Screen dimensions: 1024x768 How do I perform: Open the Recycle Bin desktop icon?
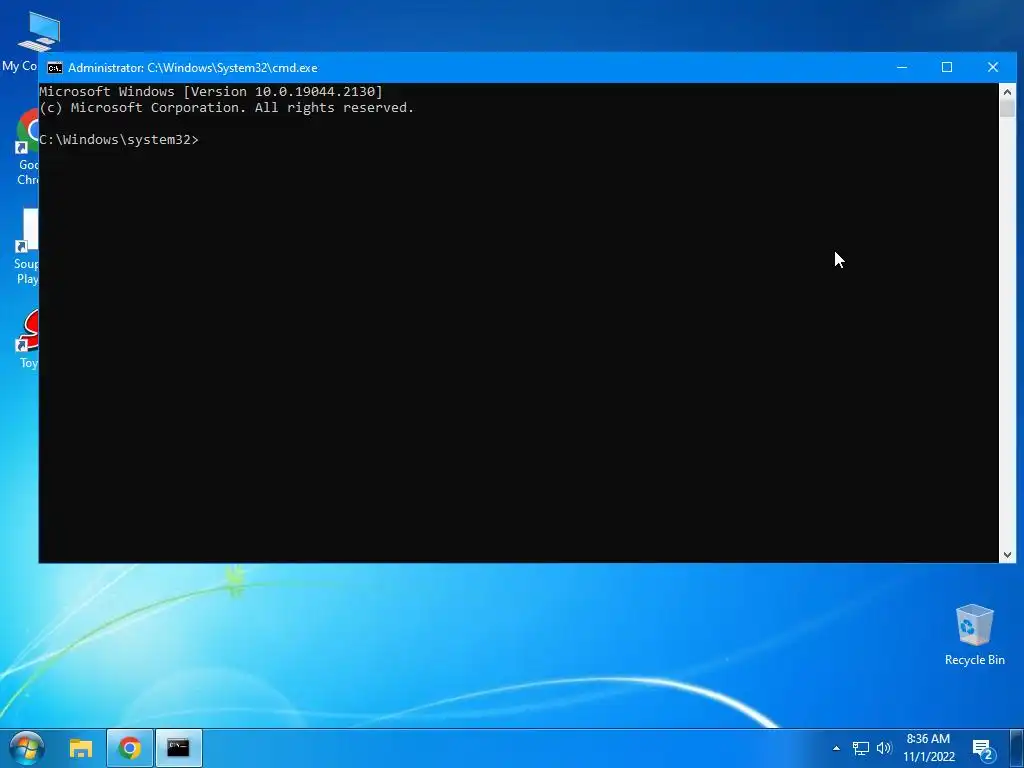coord(974,634)
